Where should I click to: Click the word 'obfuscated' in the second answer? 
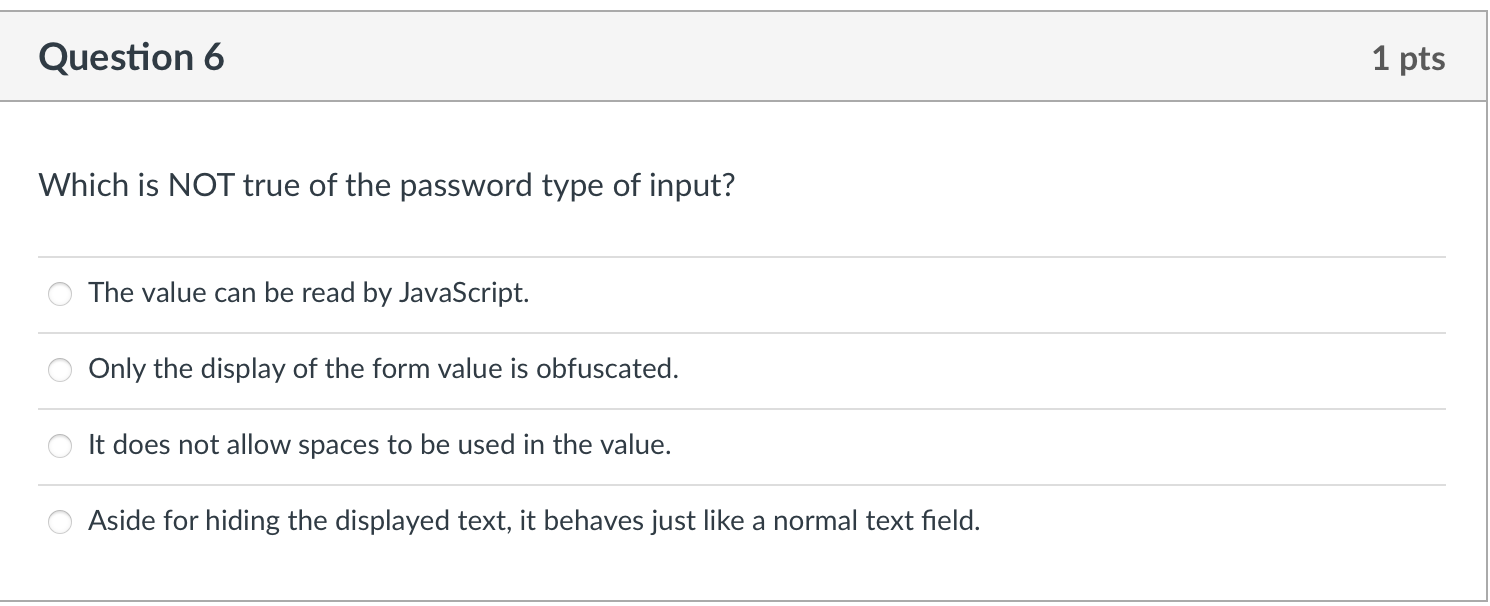608,369
